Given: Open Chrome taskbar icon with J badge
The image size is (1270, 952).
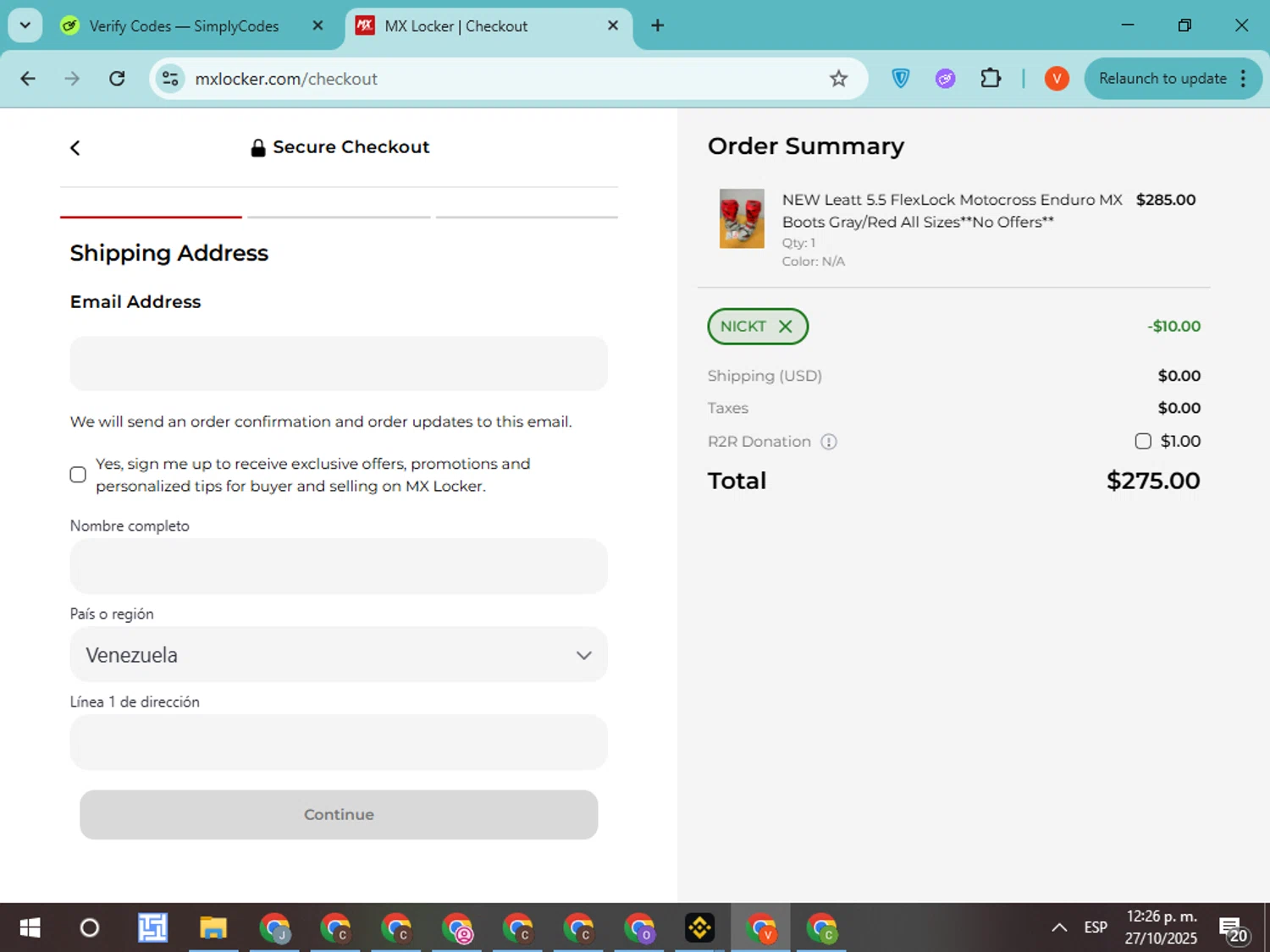Looking at the screenshot, I should coord(274,928).
